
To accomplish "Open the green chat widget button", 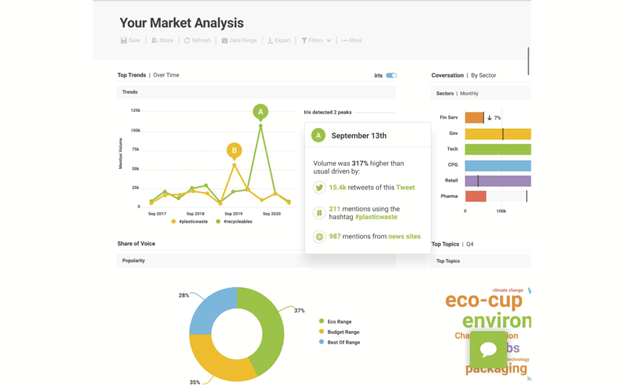I will [x=488, y=349].
